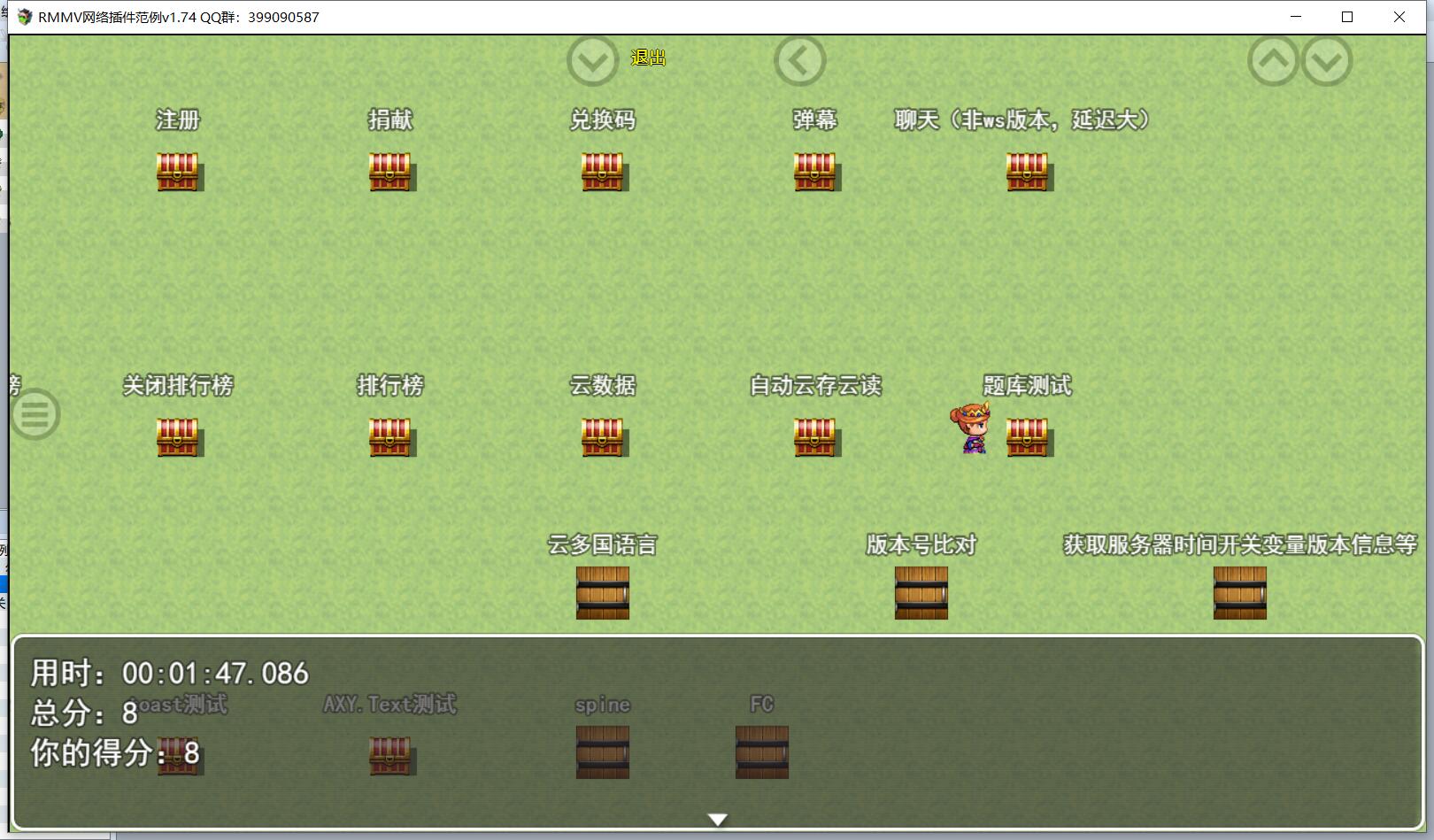Open the 云数据 treasure chest
This screenshot has height=840, width=1434.
click(x=603, y=437)
